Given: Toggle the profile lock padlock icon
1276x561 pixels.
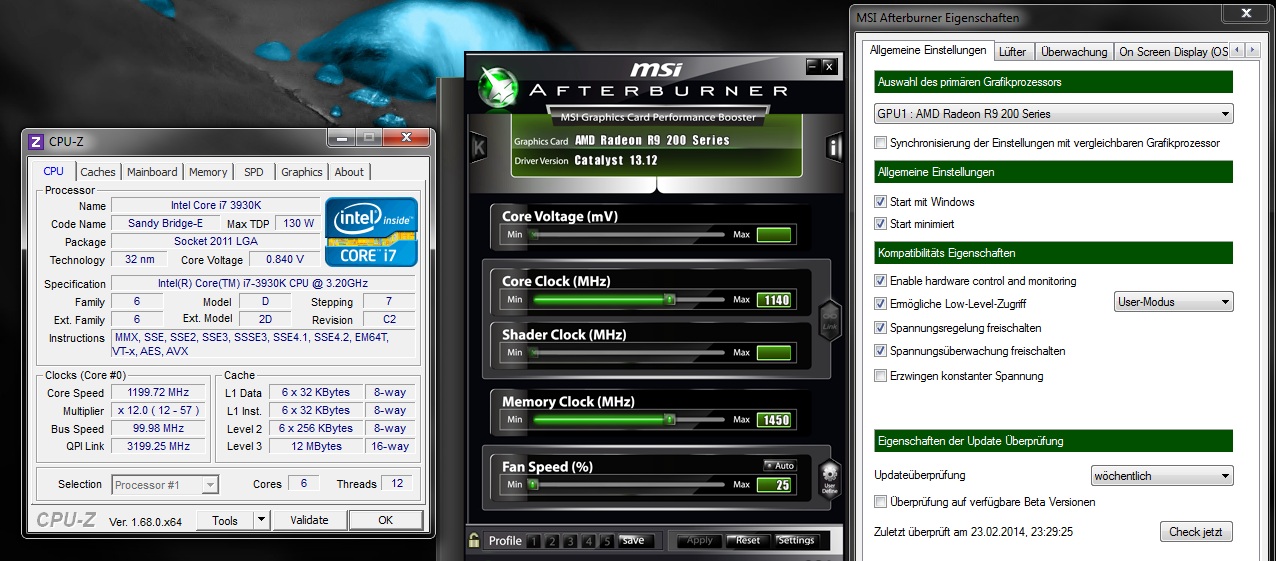Looking at the screenshot, I should (x=474, y=541).
